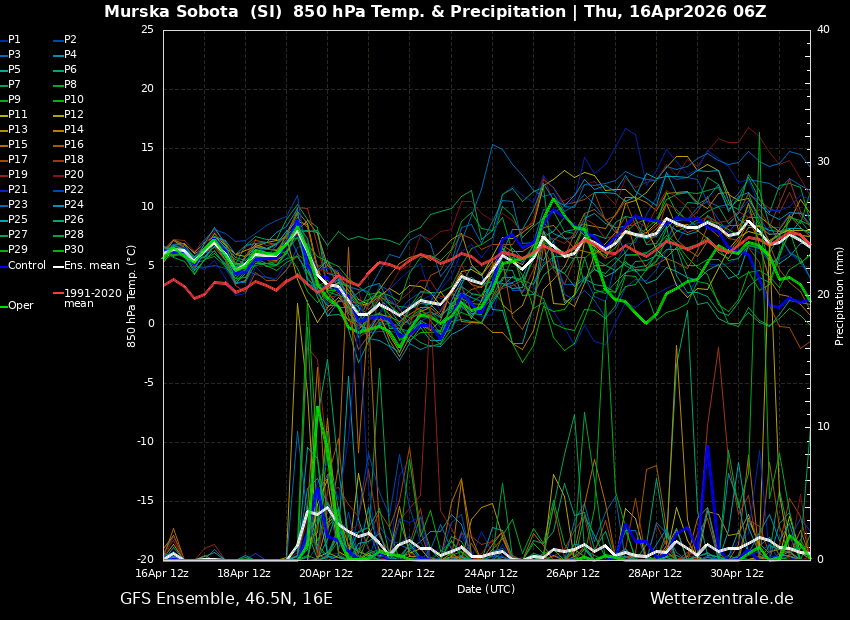Click the white Ens. mean line swatch

click(x=57, y=266)
